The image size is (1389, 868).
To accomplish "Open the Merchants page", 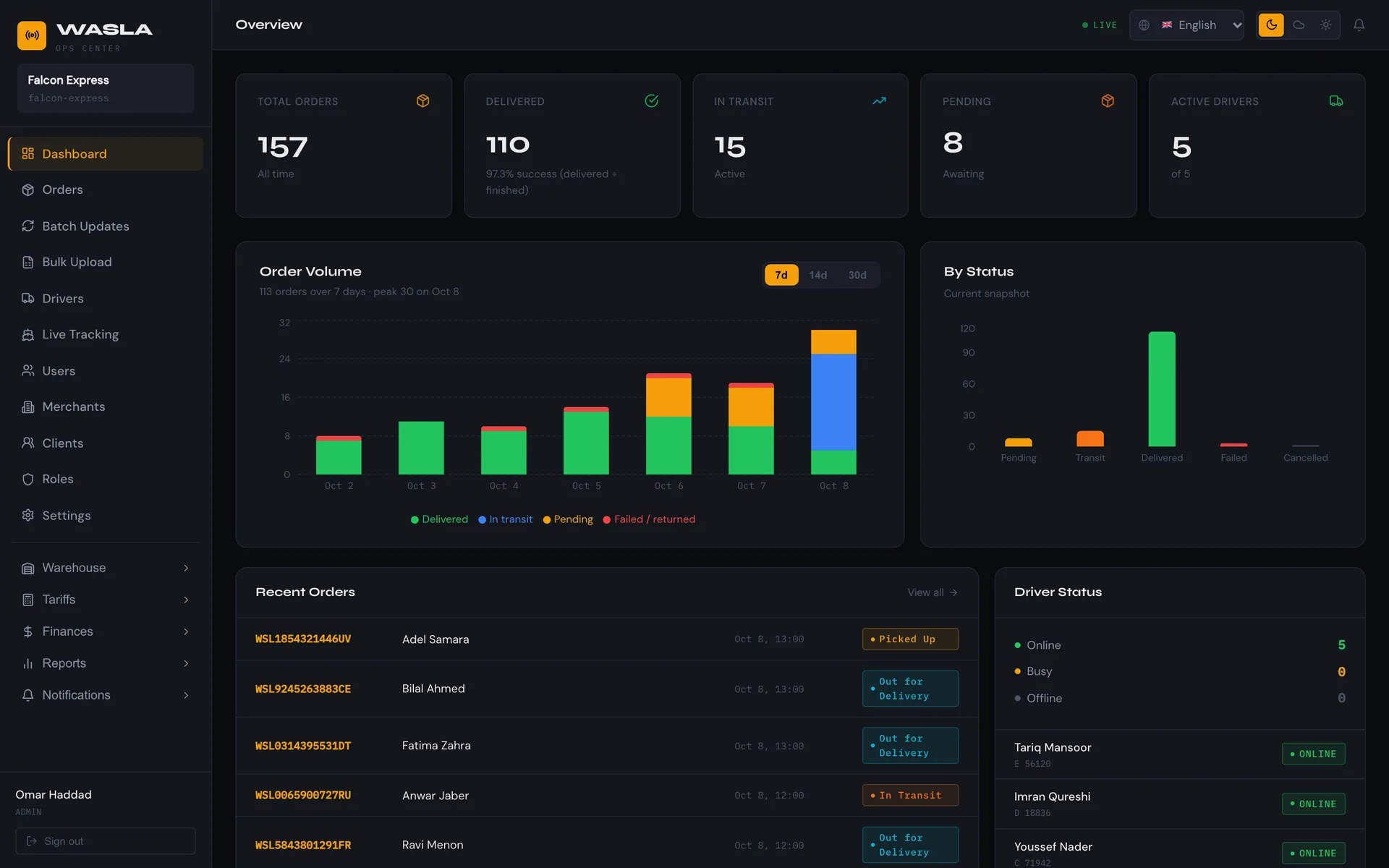I will [x=106, y=407].
